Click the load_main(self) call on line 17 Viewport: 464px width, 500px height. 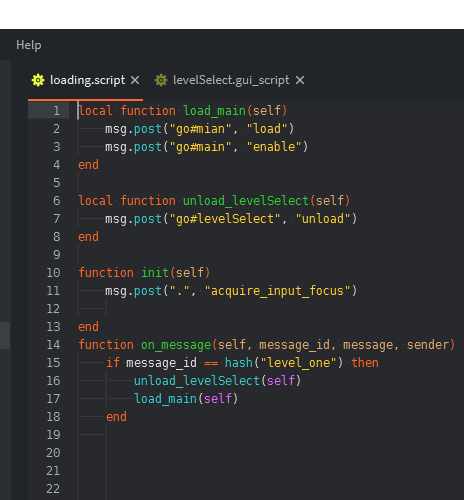tap(186, 399)
